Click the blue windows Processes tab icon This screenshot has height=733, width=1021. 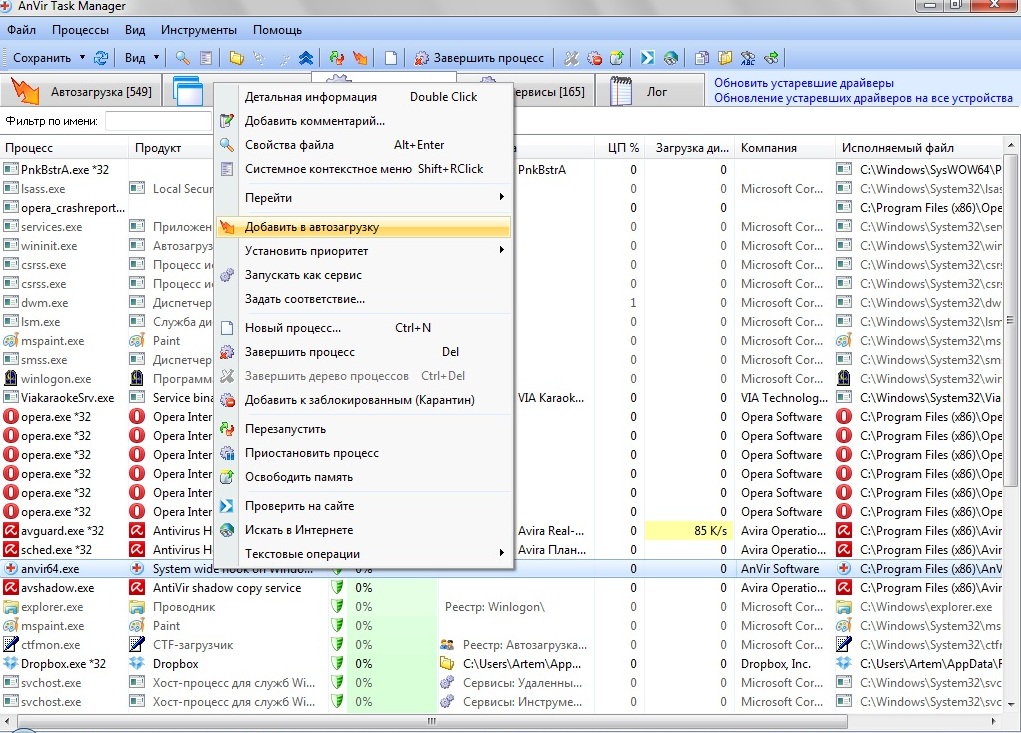pos(188,90)
